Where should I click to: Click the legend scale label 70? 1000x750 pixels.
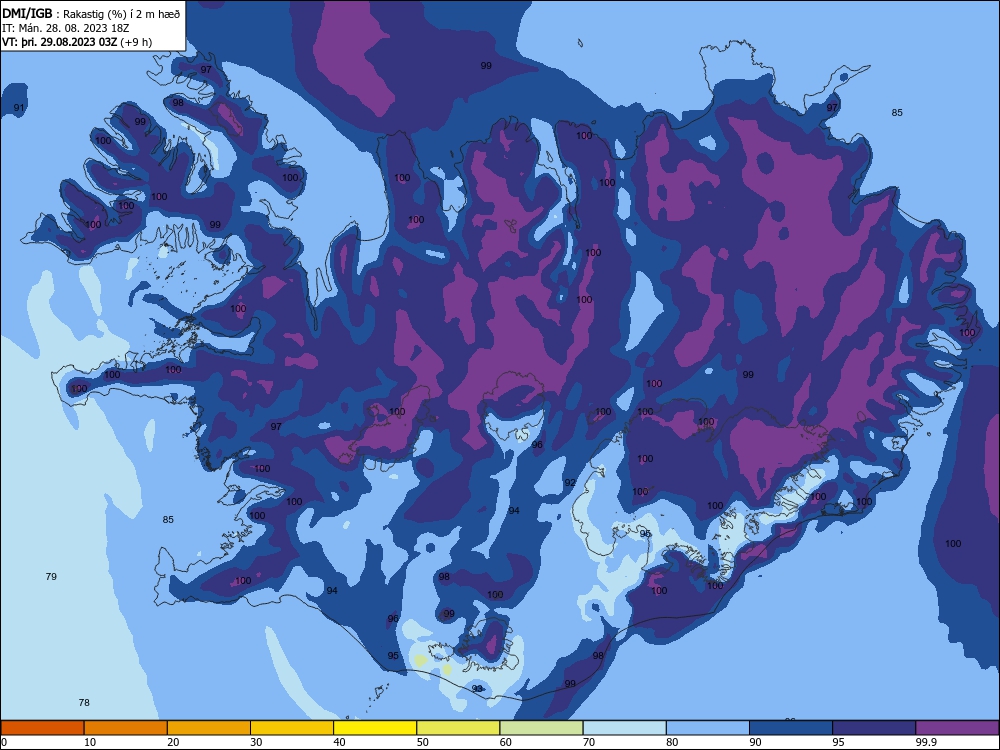tap(589, 742)
